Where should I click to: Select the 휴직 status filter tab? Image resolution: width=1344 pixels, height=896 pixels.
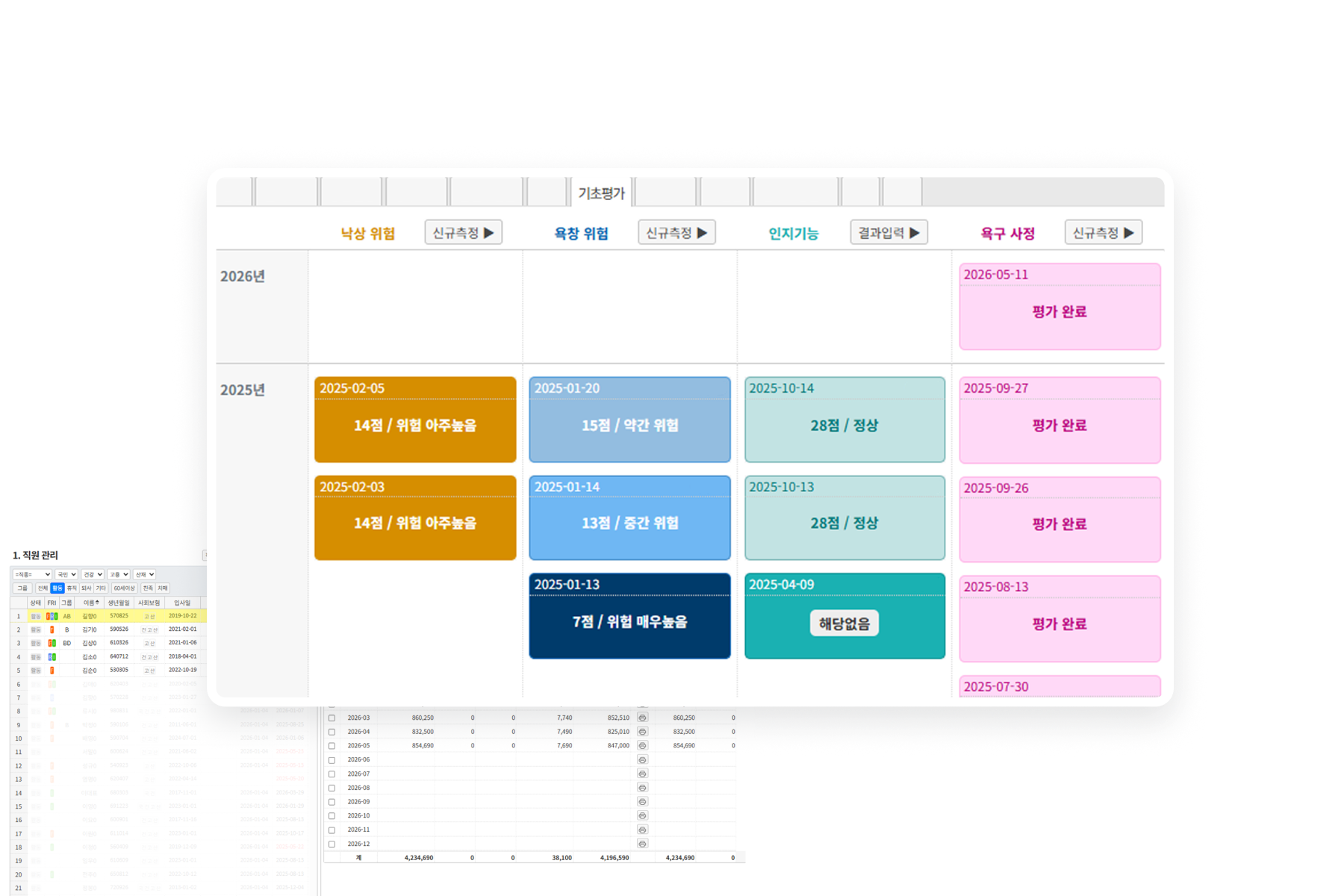click(72, 588)
